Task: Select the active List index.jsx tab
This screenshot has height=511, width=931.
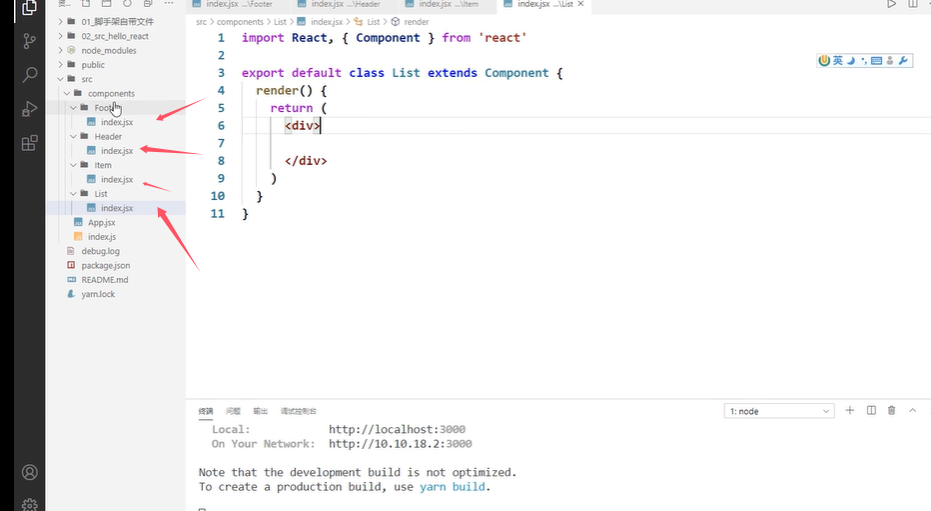Action: click(544, 4)
